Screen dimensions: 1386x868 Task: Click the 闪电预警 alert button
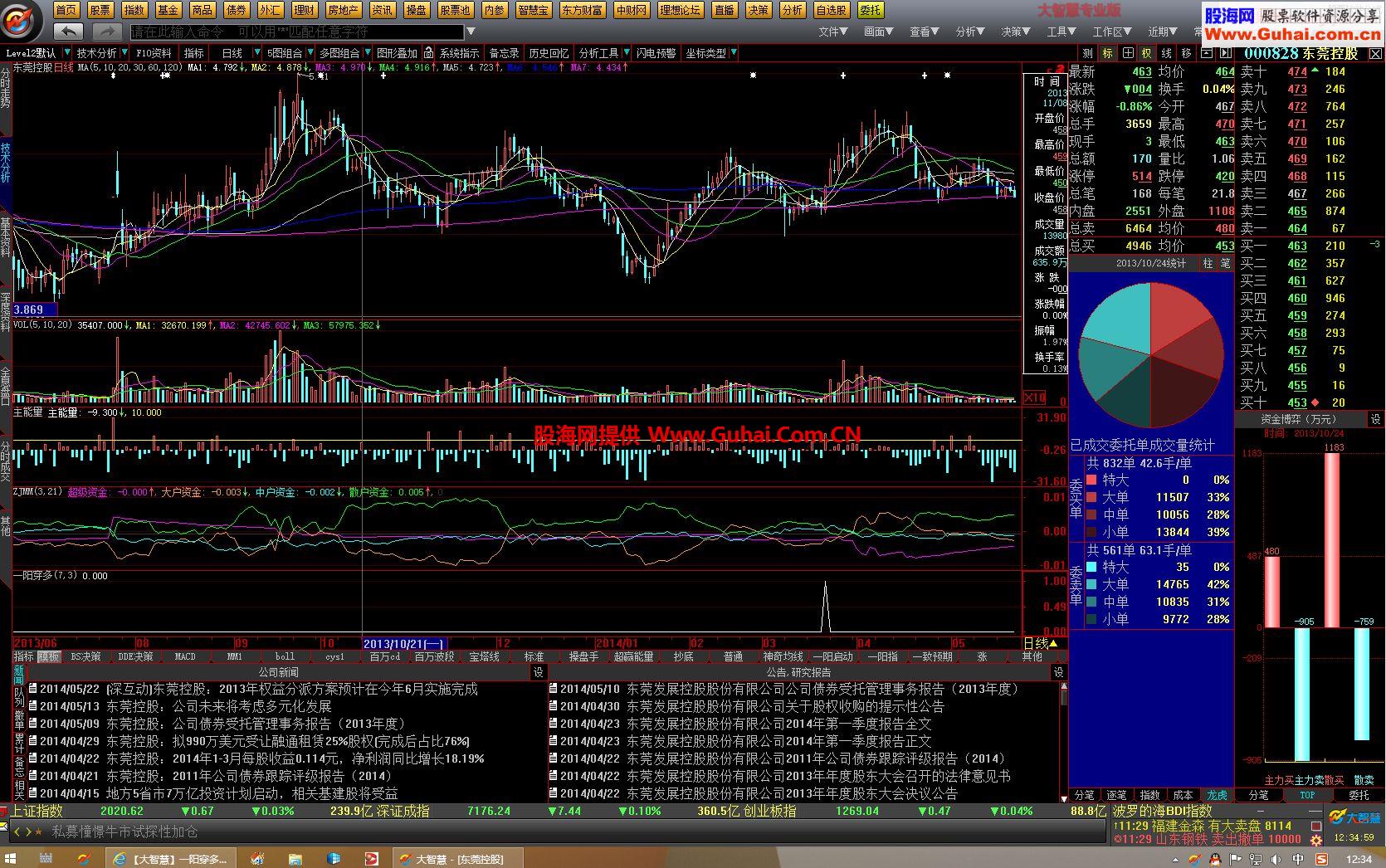[x=656, y=53]
